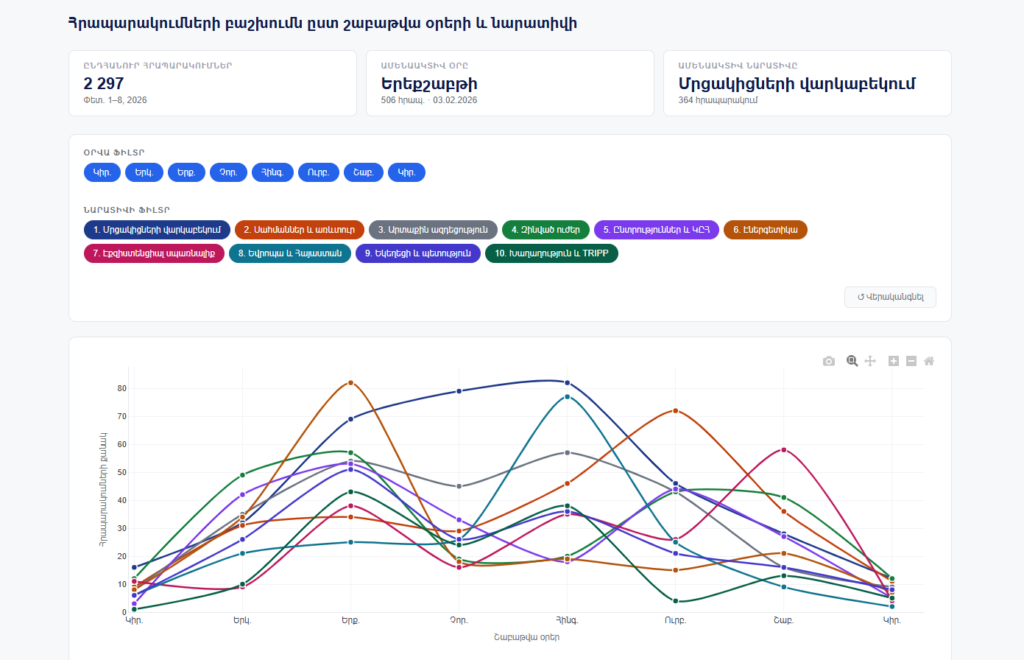Activate the Pan tool in chart toolbar

tap(870, 361)
